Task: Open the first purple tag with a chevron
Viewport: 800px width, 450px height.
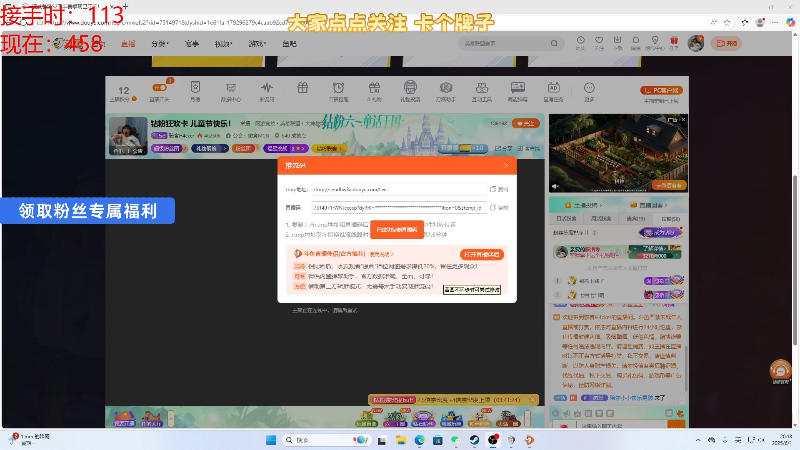Action: [x=168, y=148]
